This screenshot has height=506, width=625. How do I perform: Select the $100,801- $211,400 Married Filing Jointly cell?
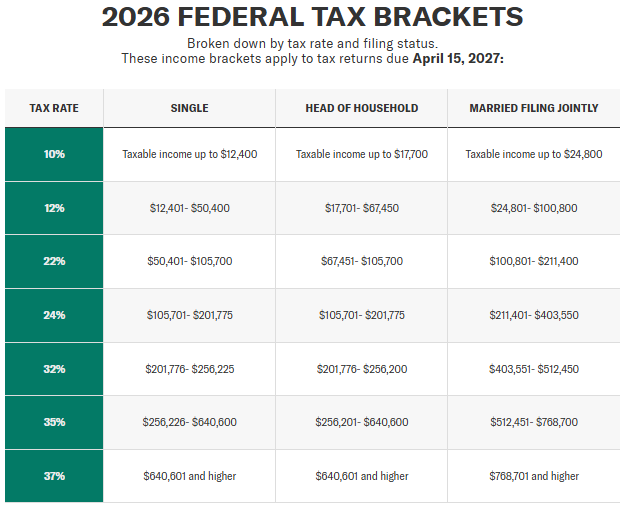click(x=534, y=261)
